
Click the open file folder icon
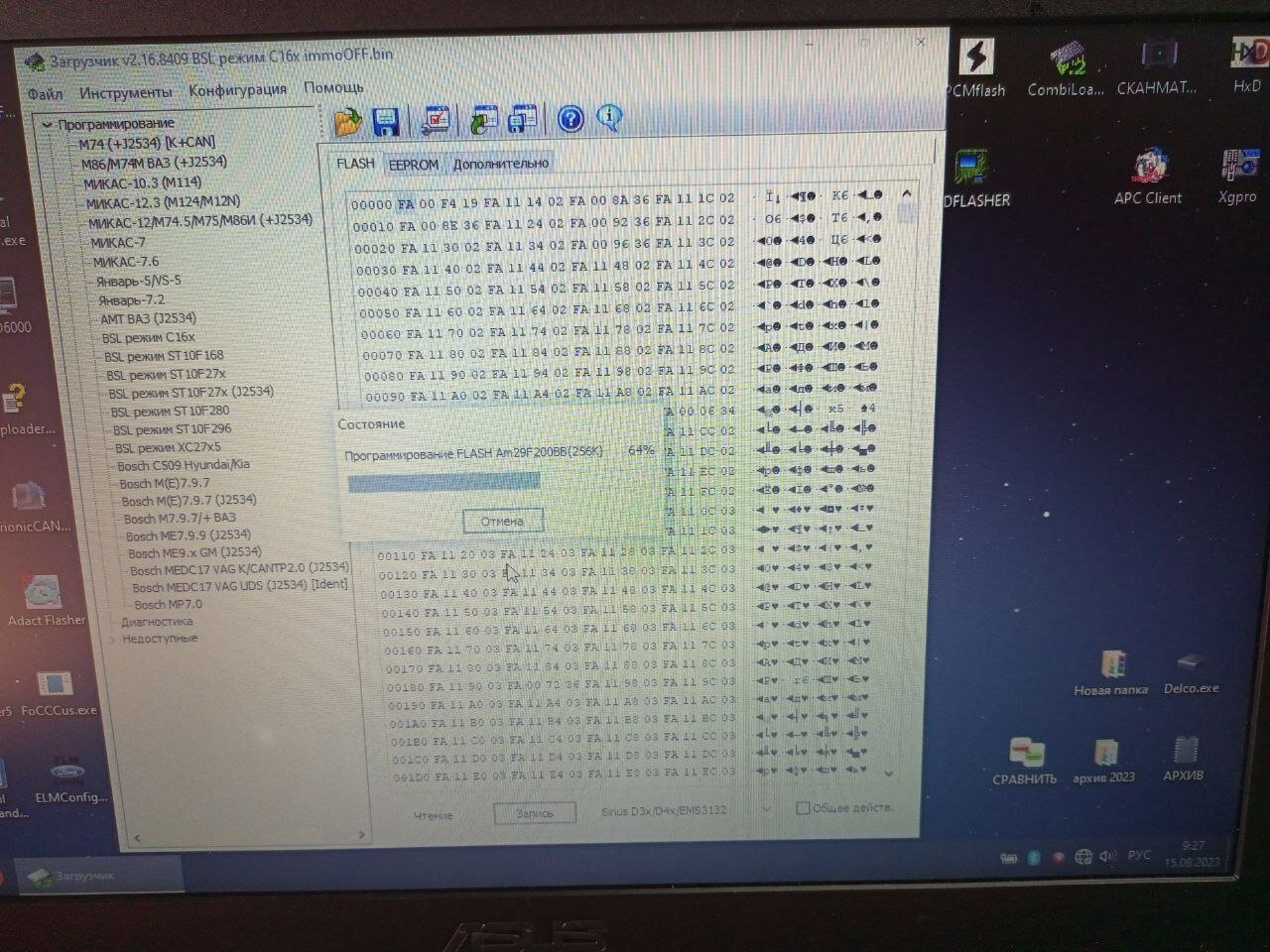point(347,122)
